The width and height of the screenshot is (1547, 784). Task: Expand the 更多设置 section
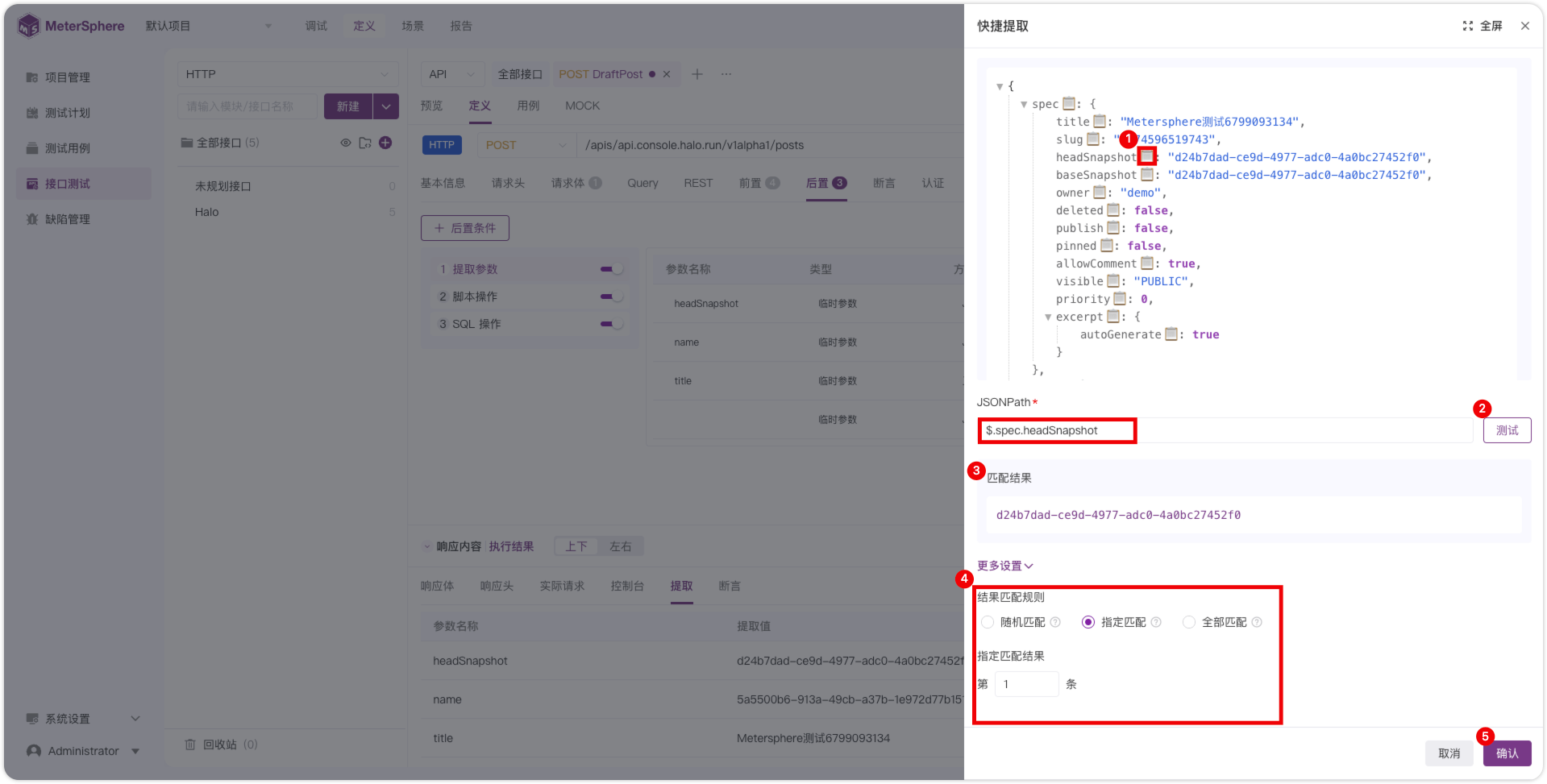1004,566
